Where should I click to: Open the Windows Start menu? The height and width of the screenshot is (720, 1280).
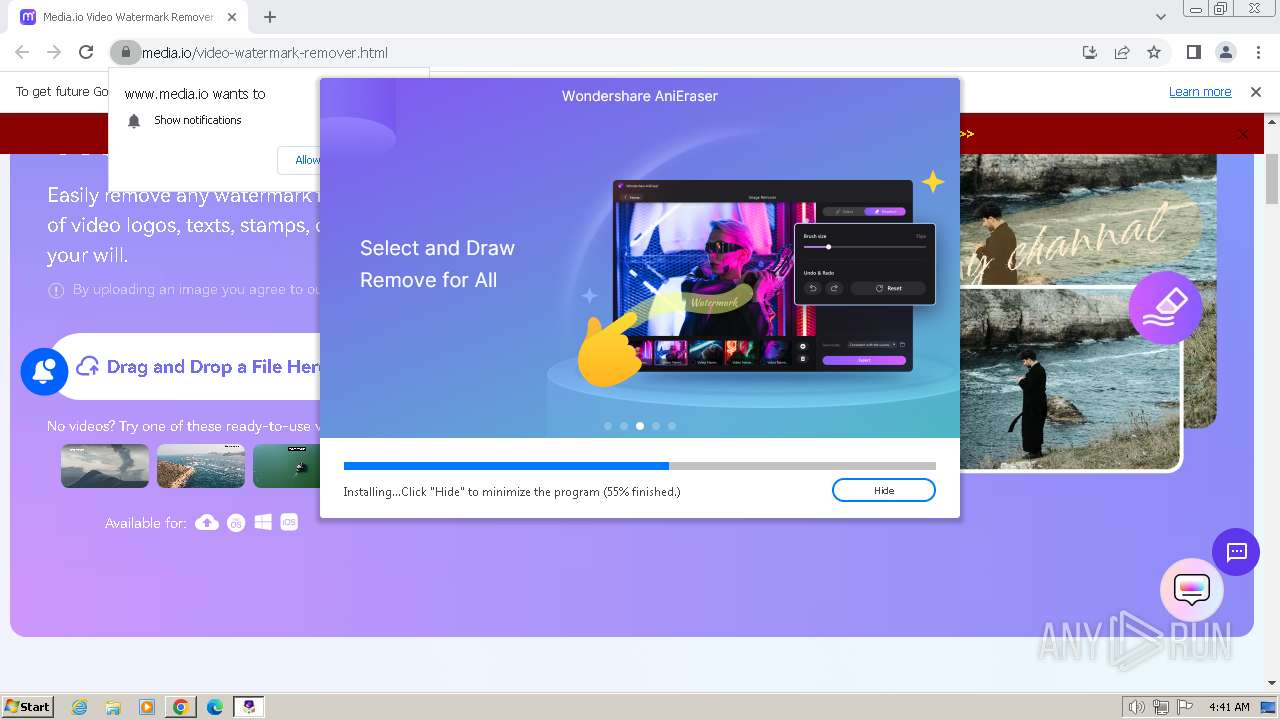click(27, 706)
